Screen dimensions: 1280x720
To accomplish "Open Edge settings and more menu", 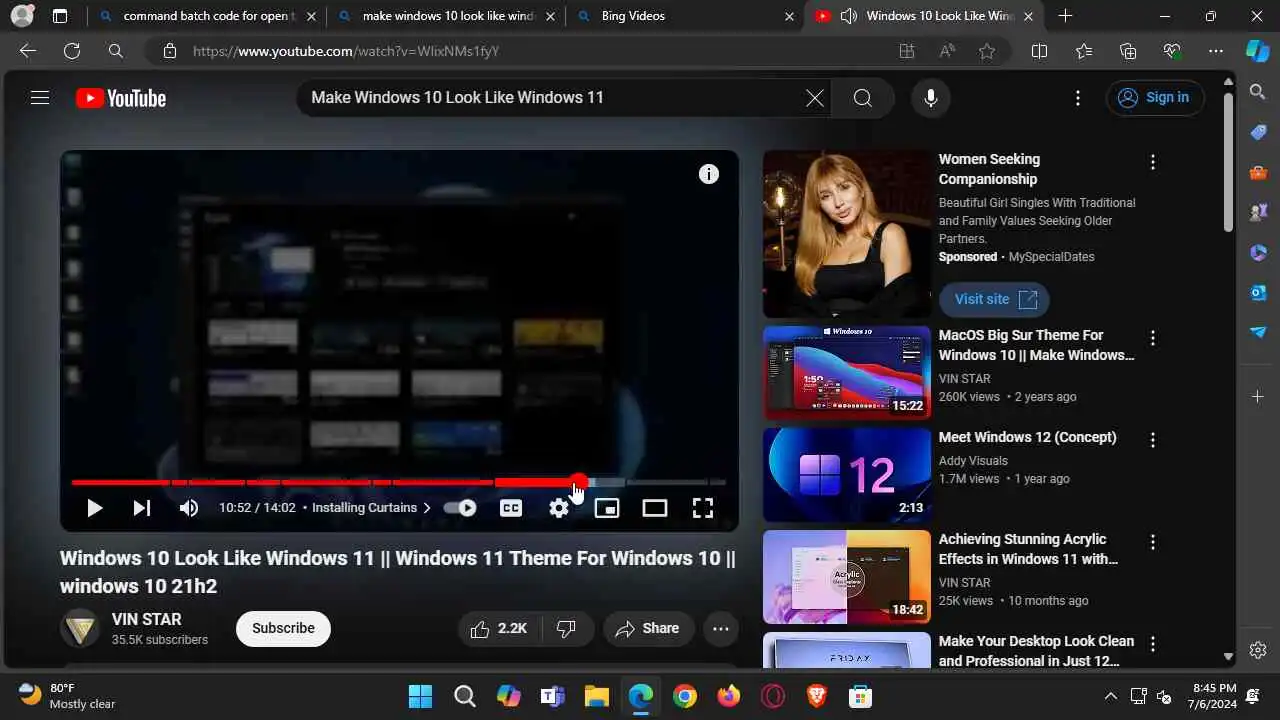I will (x=1216, y=51).
